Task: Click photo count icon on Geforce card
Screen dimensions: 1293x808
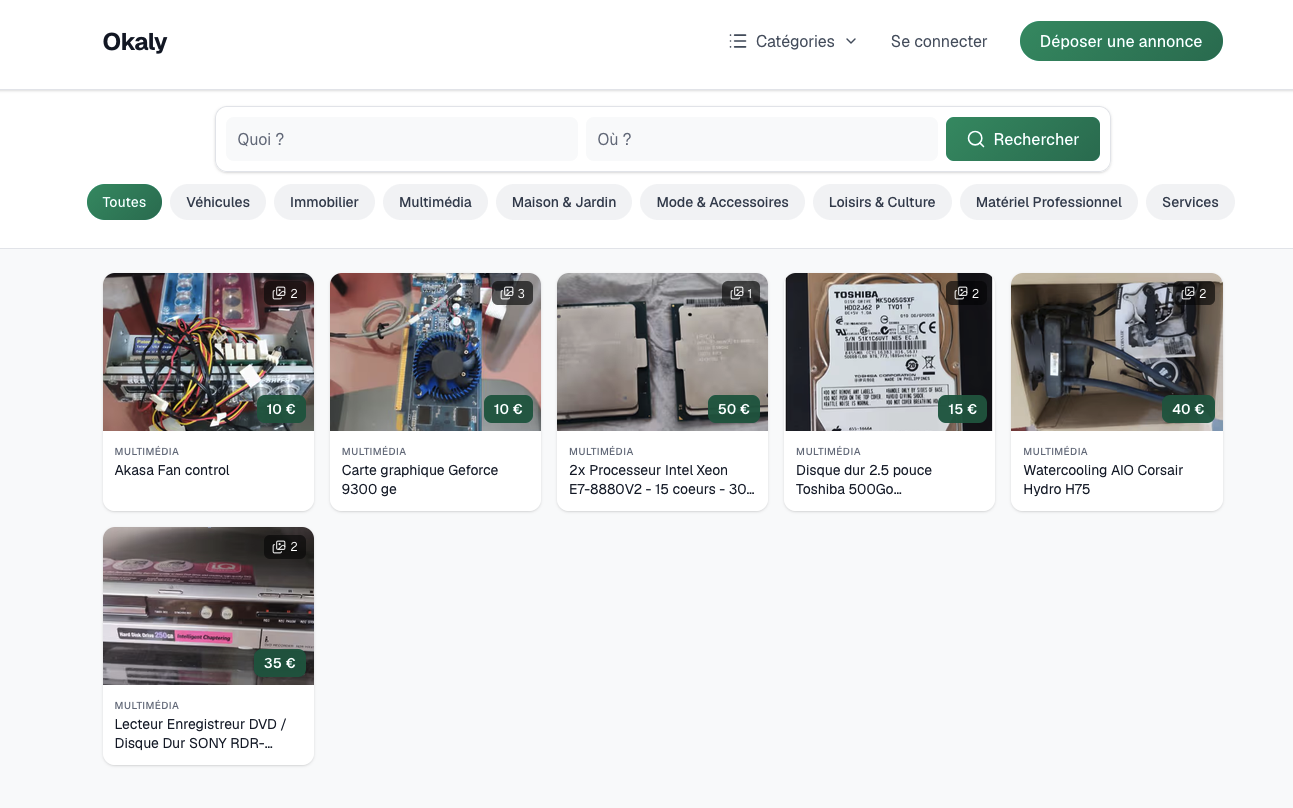Action: pyautogui.click(x=507, y=293)
